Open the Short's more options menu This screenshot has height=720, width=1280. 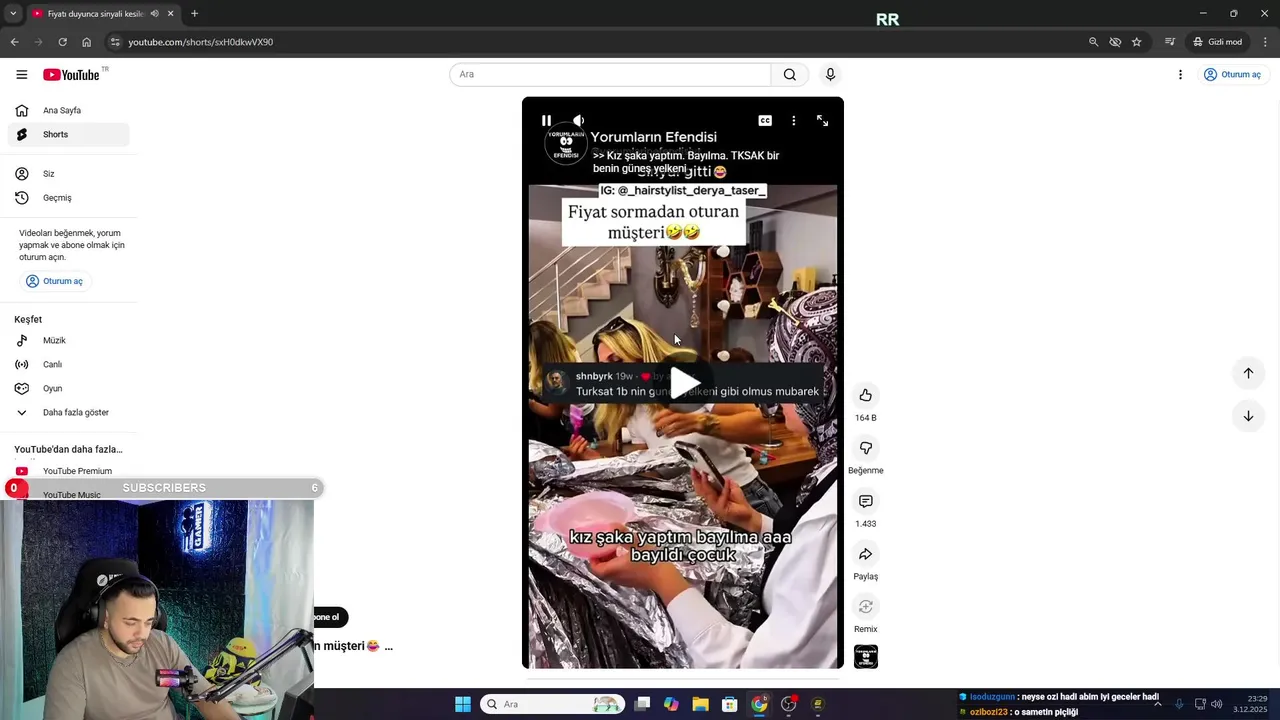[x=794, y=121]
